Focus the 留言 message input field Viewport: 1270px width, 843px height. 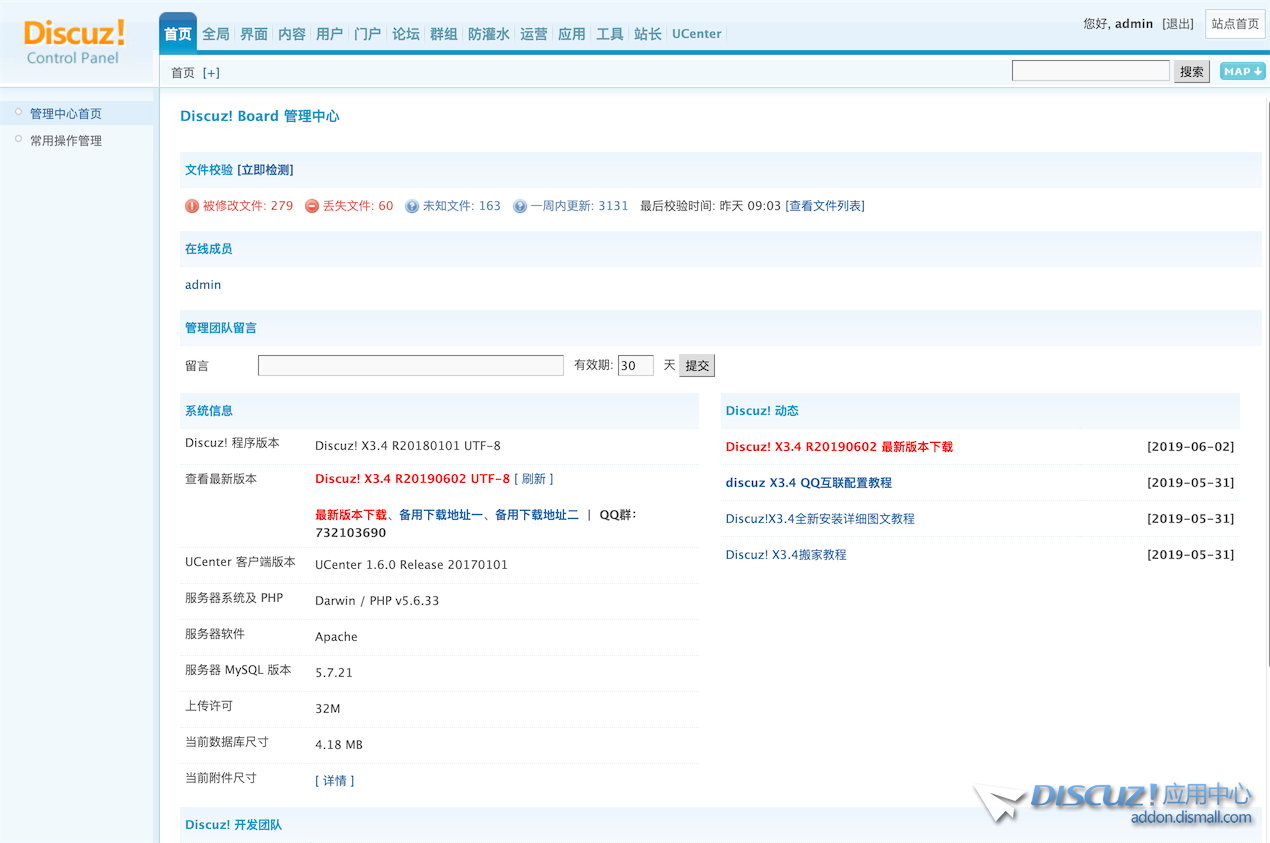click(411, 366)
